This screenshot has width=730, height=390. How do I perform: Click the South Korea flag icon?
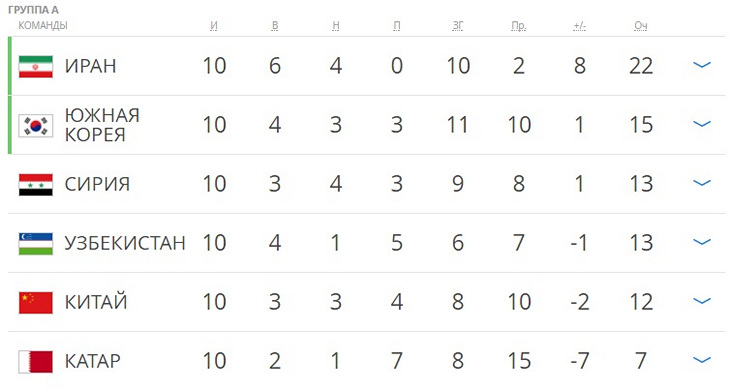[36, 126]
